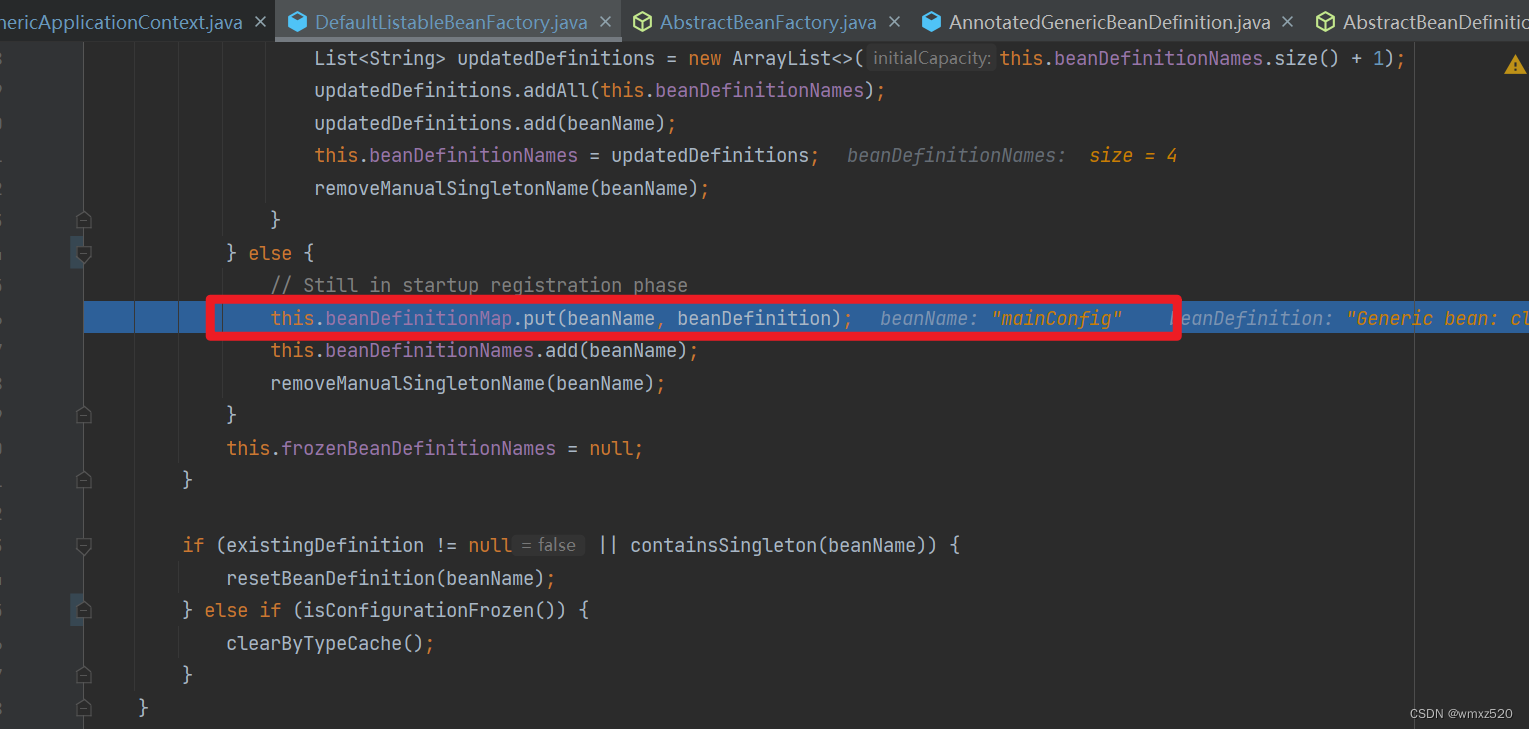Click fold end marker after removeManualSingletonName(beanName) in startup-phase else block
1529x729 pixels.
pos(84,414)
